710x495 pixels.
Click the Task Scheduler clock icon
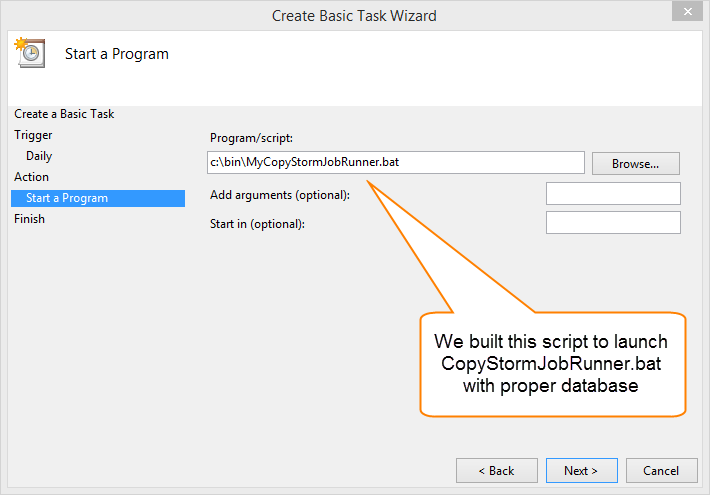[30, 53]
